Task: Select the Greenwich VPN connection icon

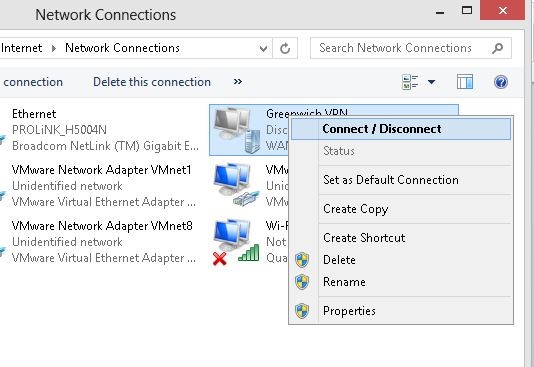Action: [x=237, y=130]
